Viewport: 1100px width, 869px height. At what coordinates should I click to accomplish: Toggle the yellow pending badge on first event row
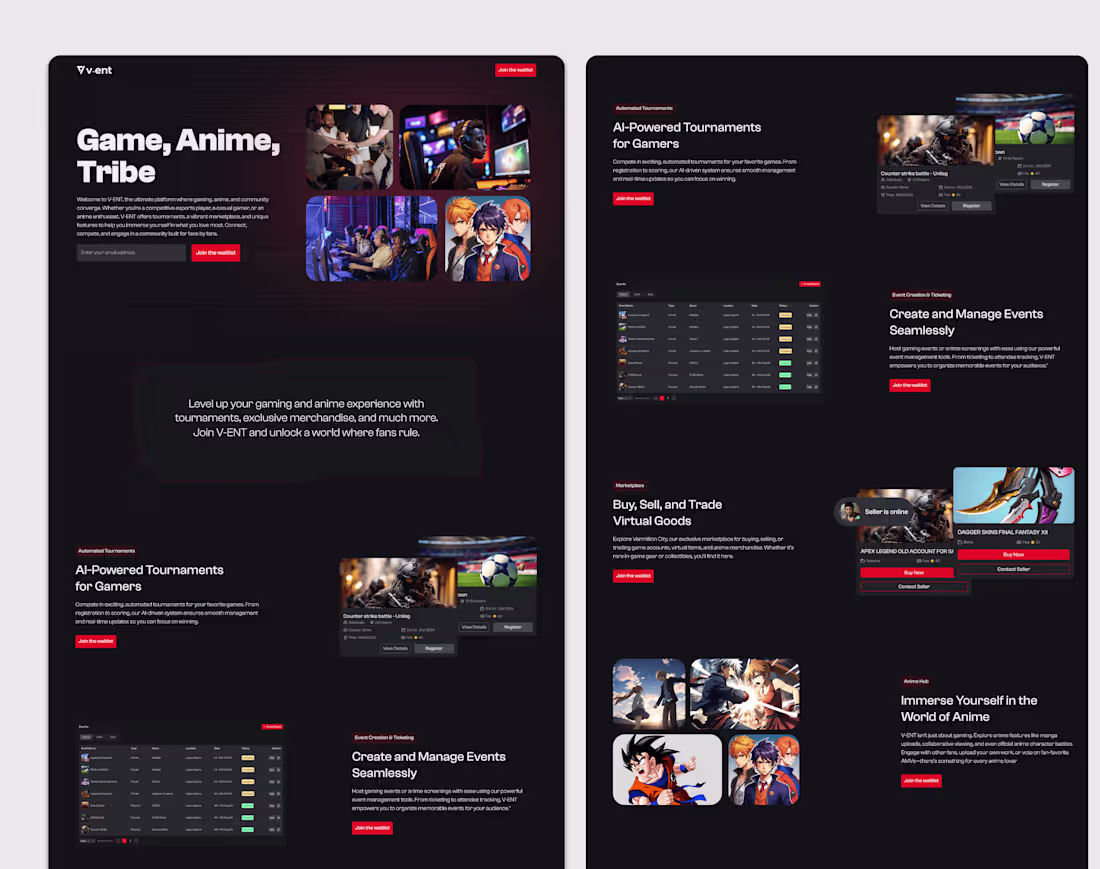248,758
